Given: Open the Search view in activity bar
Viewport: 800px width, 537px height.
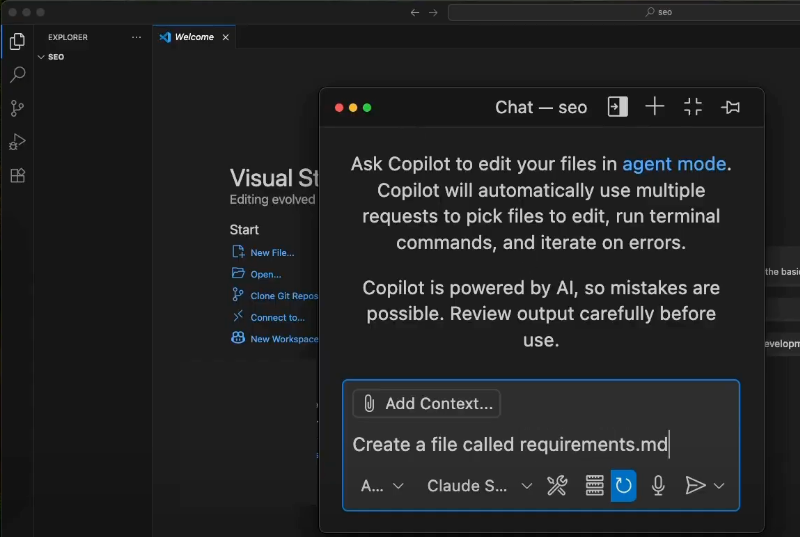Looking at the screenshot, I should (17, 74).
